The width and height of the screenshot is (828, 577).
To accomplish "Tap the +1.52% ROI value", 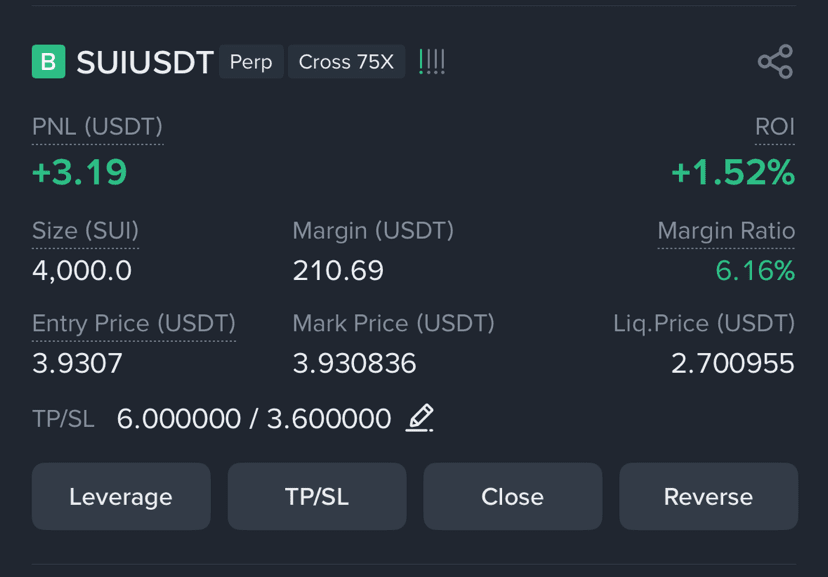I will tap(733, 172).
